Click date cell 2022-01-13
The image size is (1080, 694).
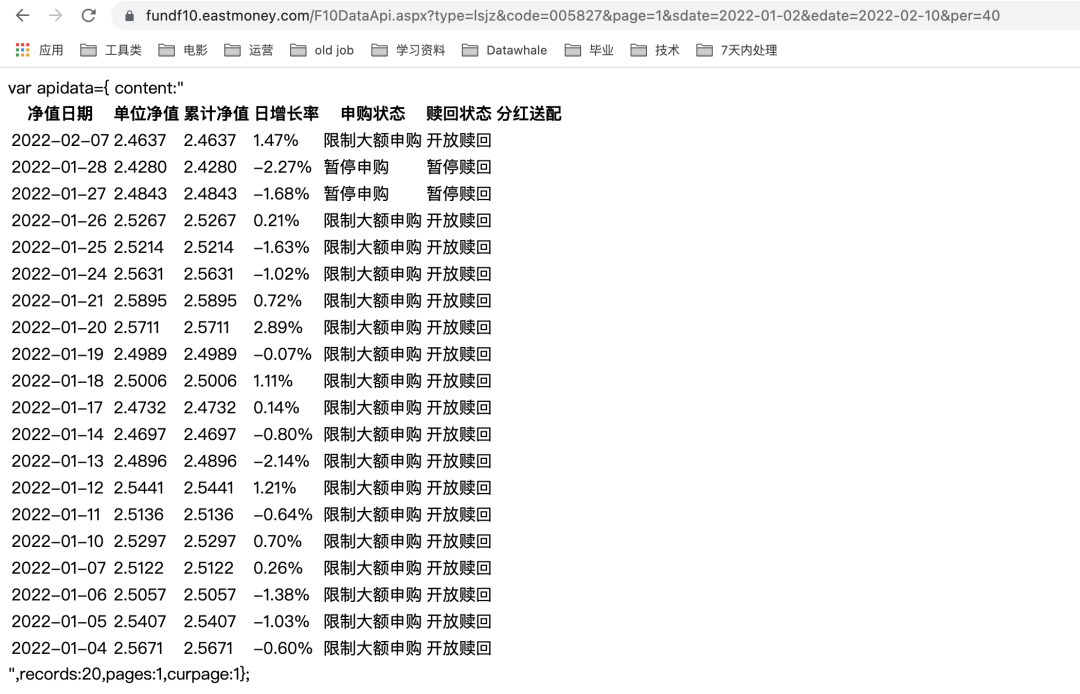[x=58, y=461]
